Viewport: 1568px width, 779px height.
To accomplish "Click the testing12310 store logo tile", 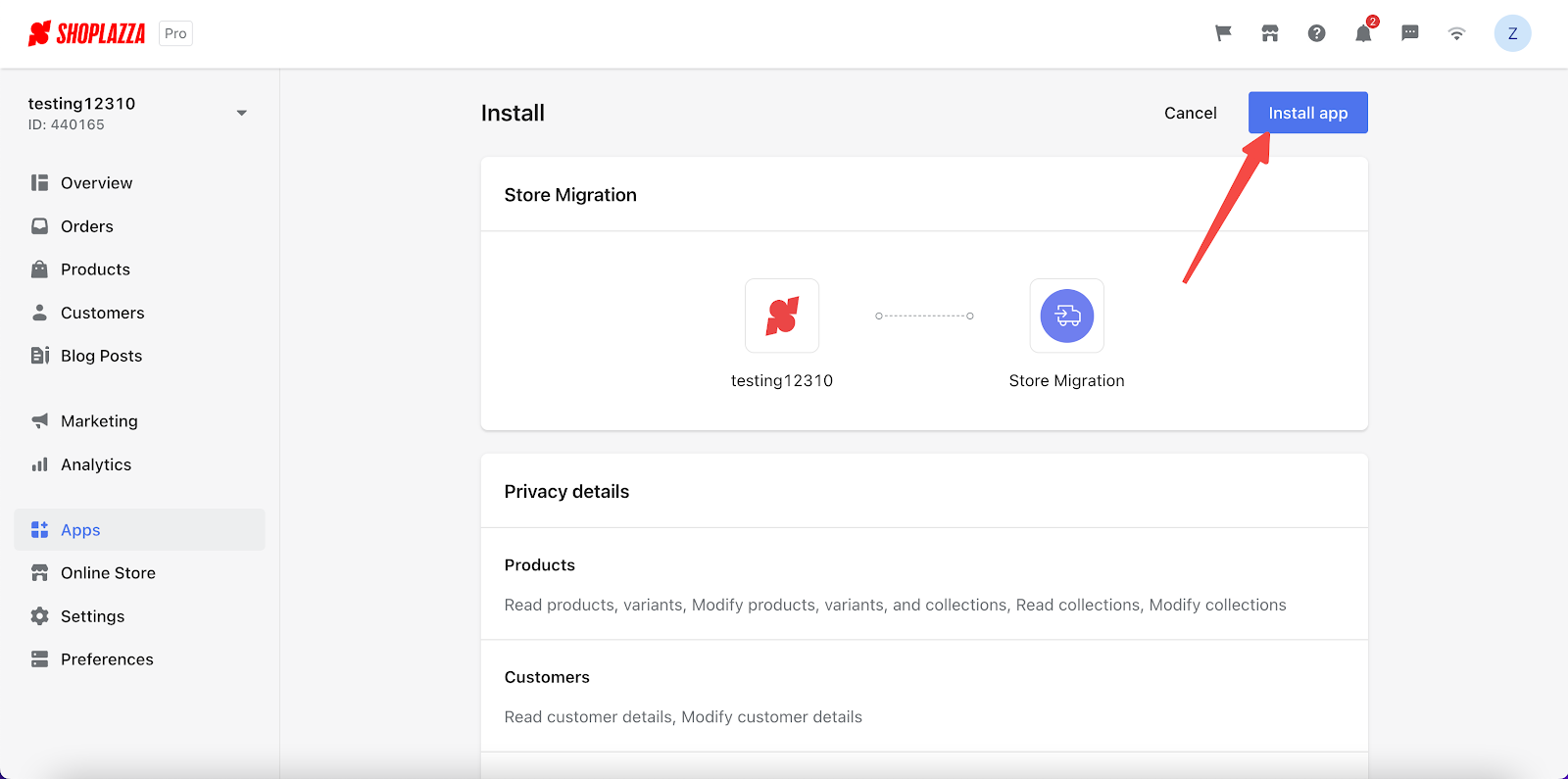I will tap(782, 316).
